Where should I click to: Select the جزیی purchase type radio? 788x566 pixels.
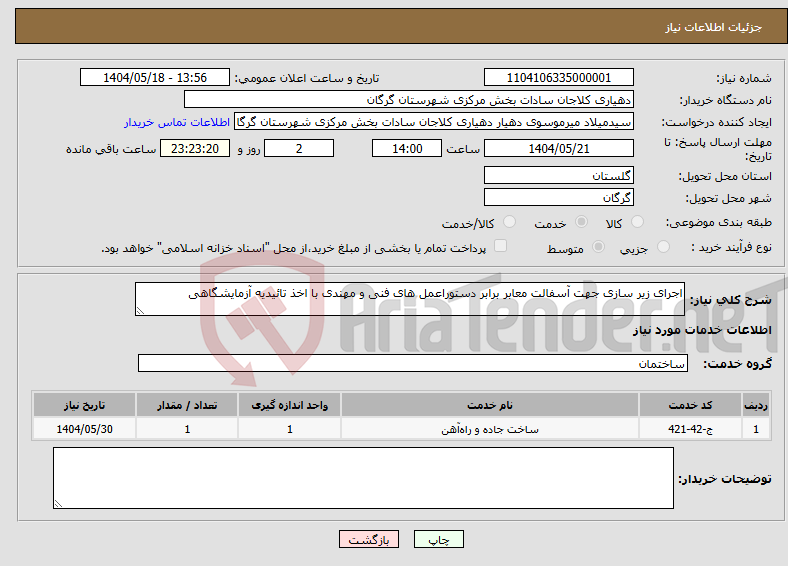[663, 246]
